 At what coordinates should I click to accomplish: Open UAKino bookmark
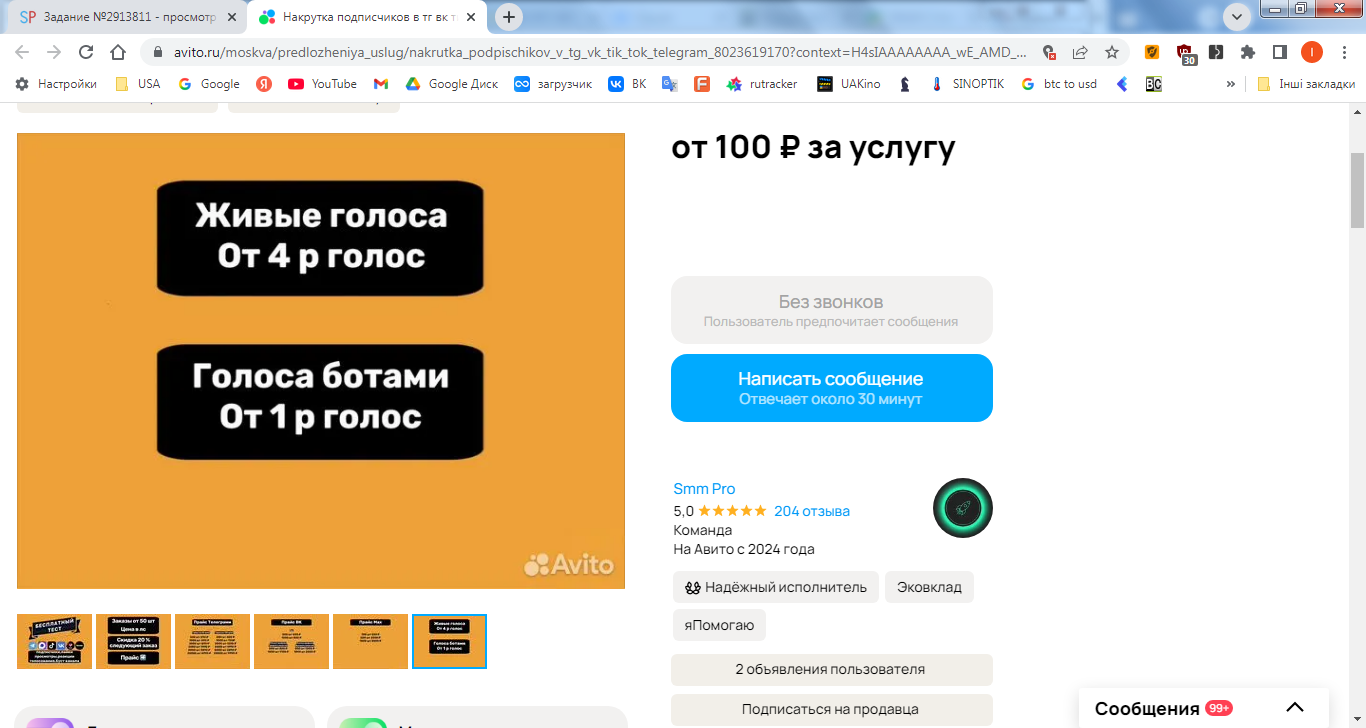[x=849, y=84]
